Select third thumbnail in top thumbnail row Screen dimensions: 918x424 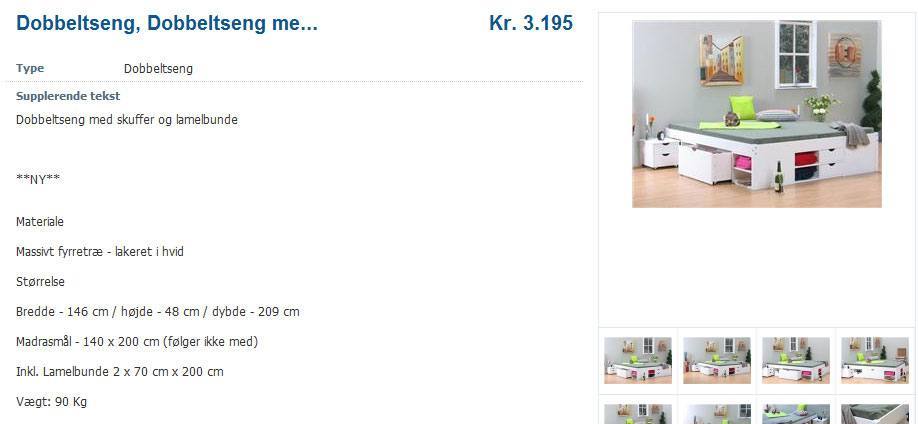(x=796, y=360)
